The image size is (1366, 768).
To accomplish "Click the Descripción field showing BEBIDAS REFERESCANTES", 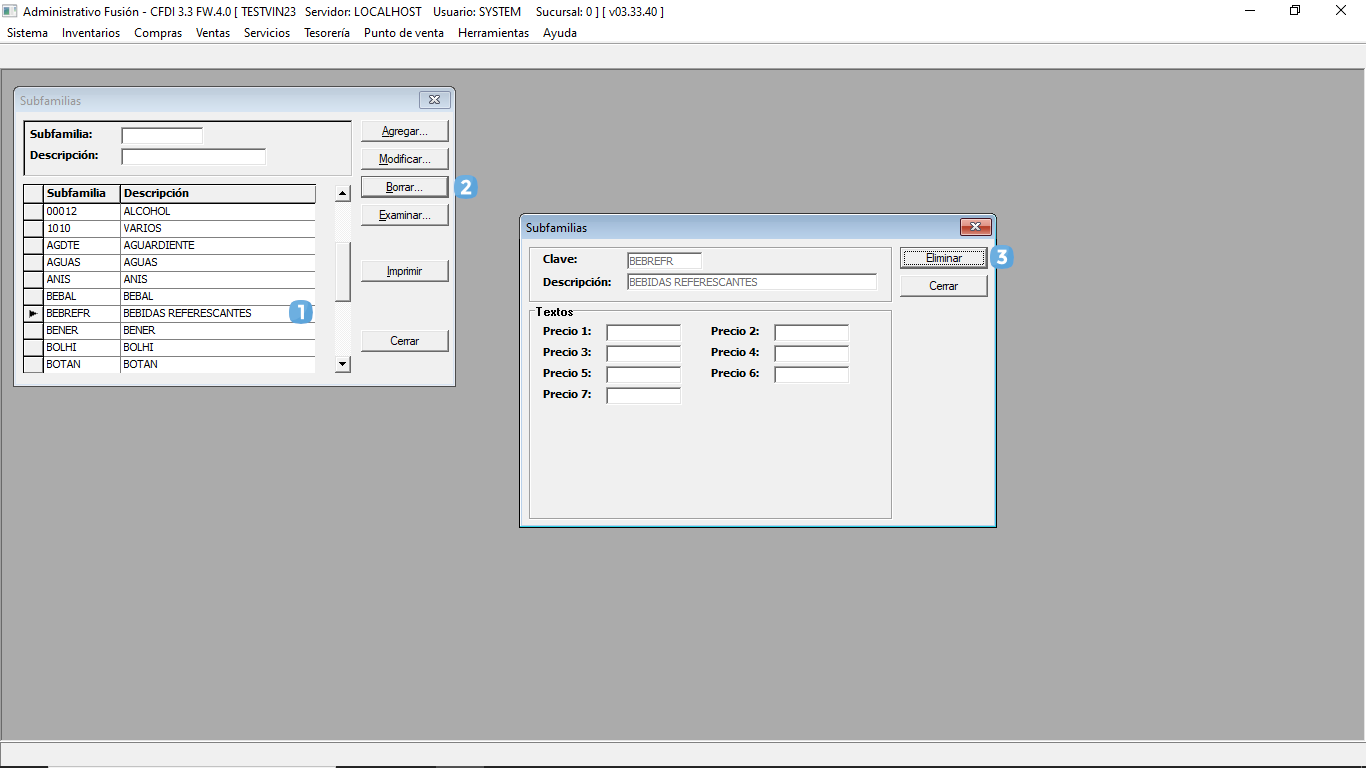I will click(x=752, y=282).
